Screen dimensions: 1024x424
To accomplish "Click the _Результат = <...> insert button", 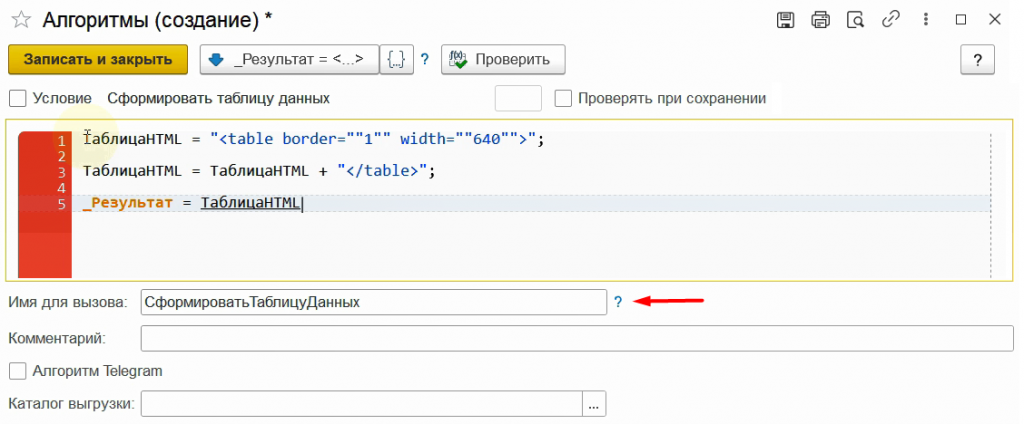I will click(x=289, y=60).
